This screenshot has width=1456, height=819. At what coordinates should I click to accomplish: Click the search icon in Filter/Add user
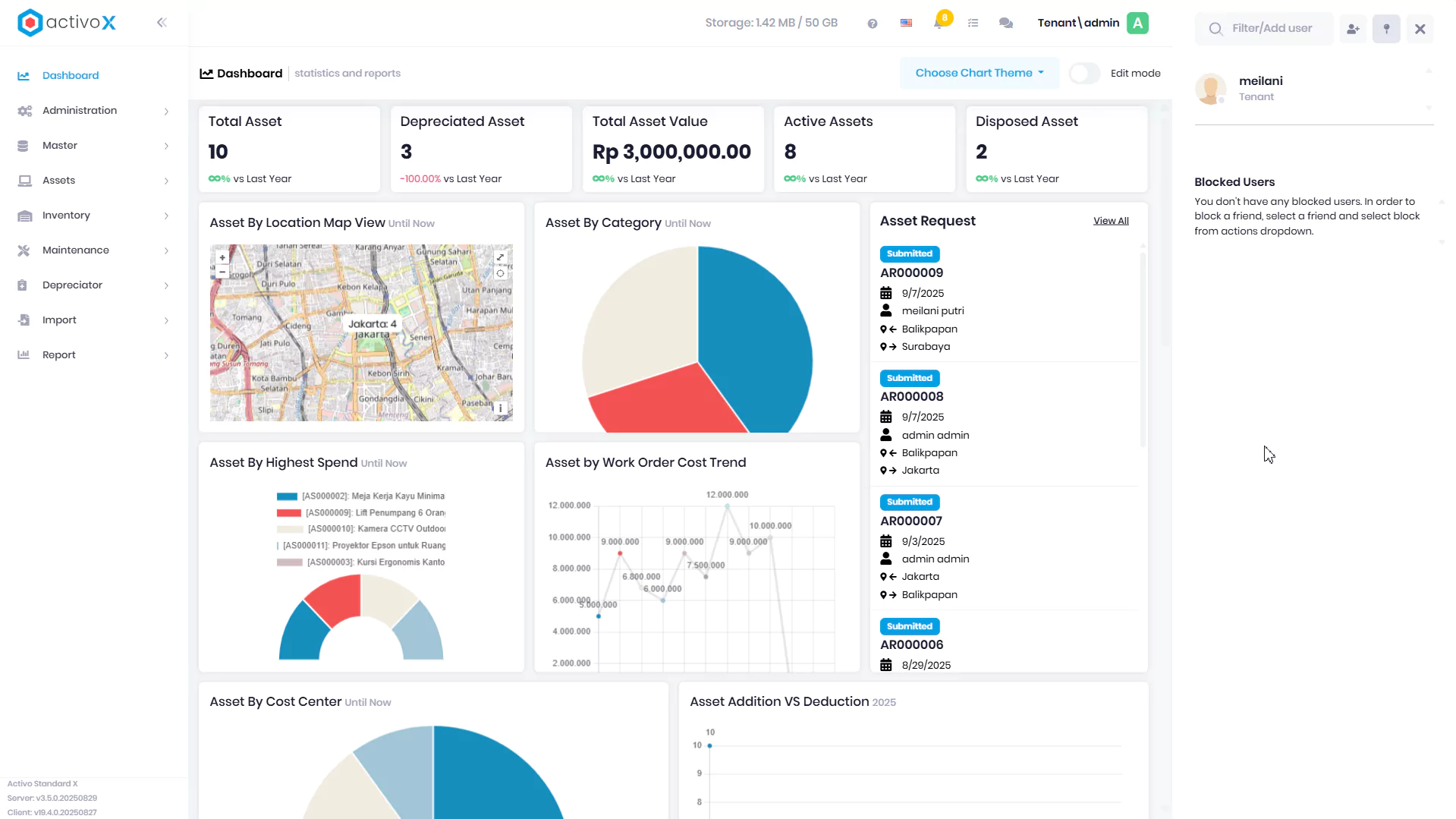point(1215,29)
